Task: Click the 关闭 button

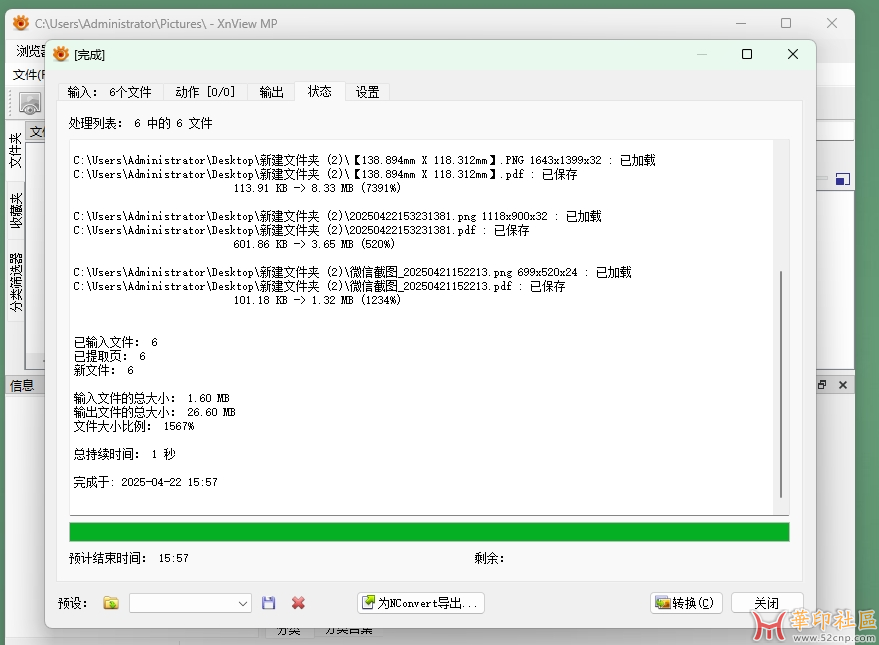Action: click(766, 603)
